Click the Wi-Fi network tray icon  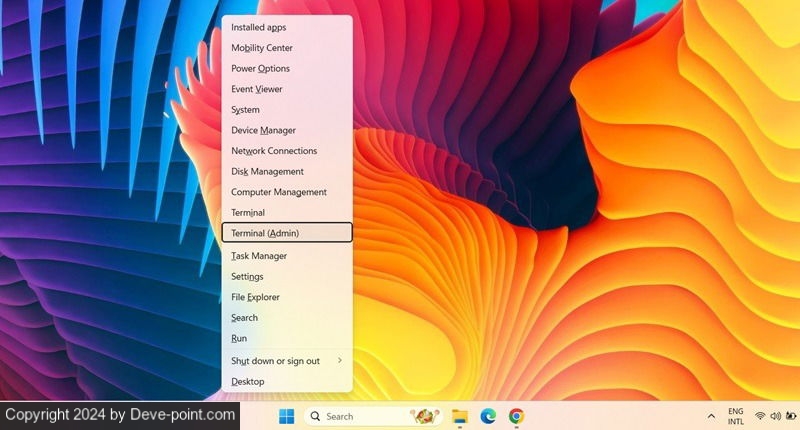(x=760, y=415)
